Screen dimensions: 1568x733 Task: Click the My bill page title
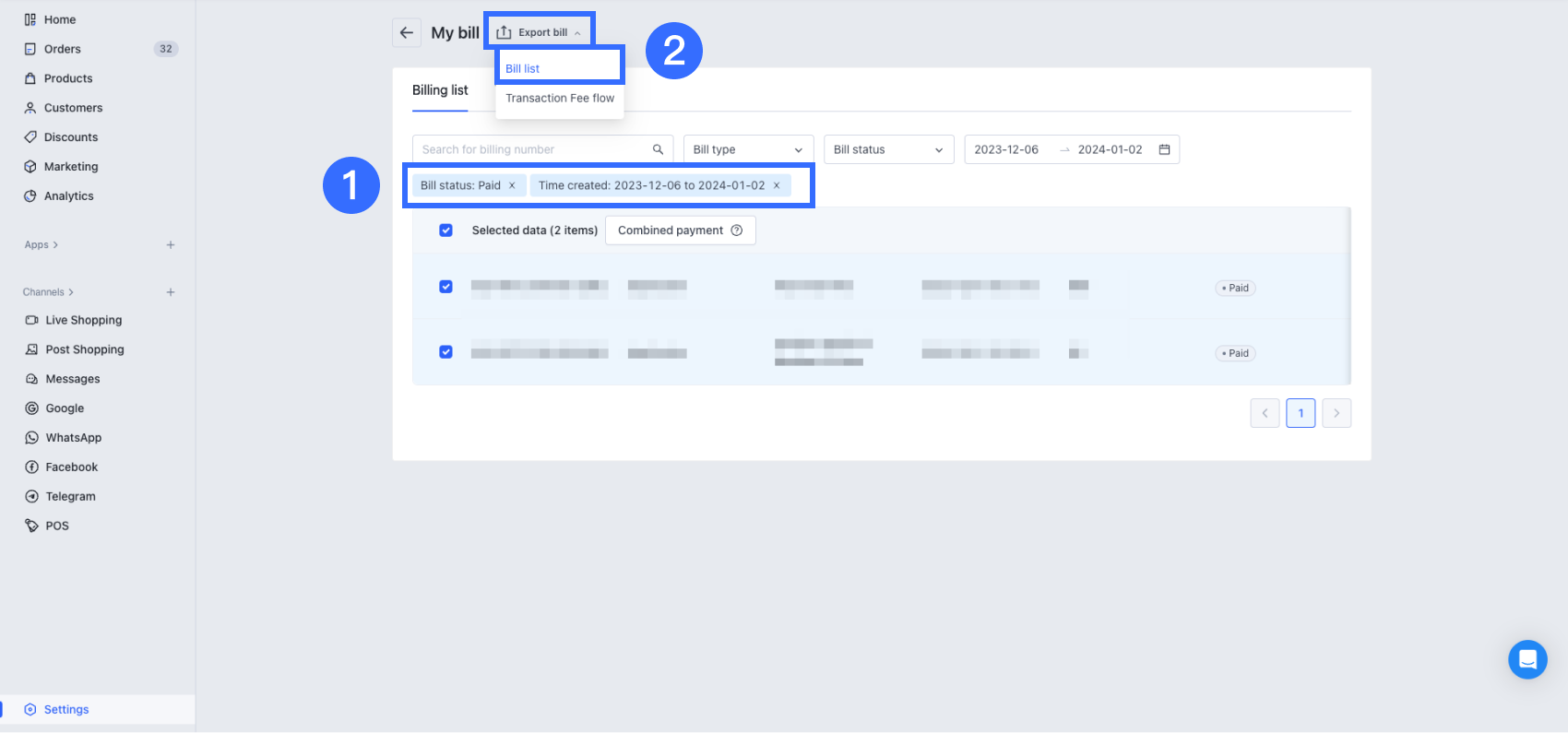point(456,32)
